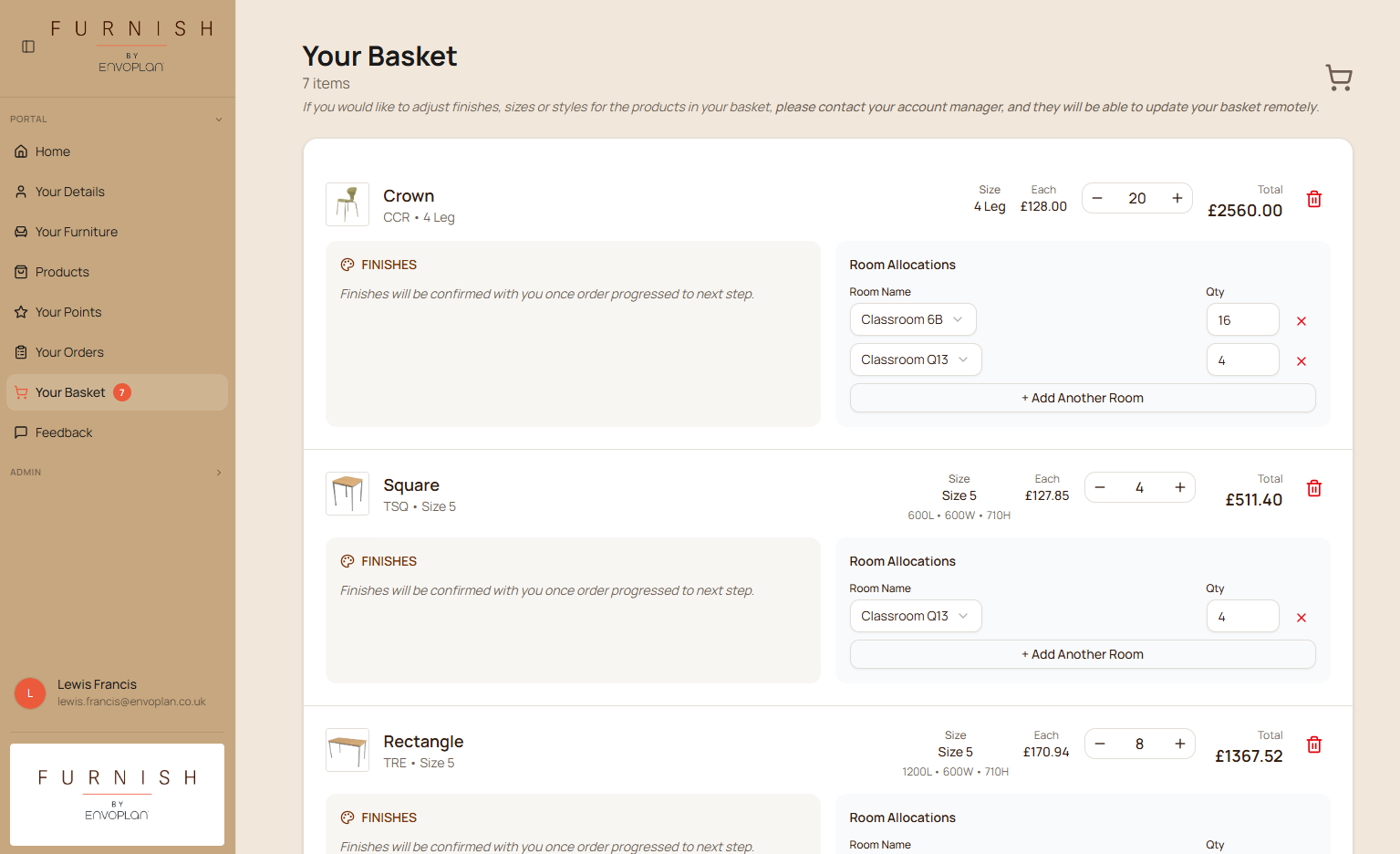
Task: Click the Rectangle product title
Action: (x=423, y=742)
